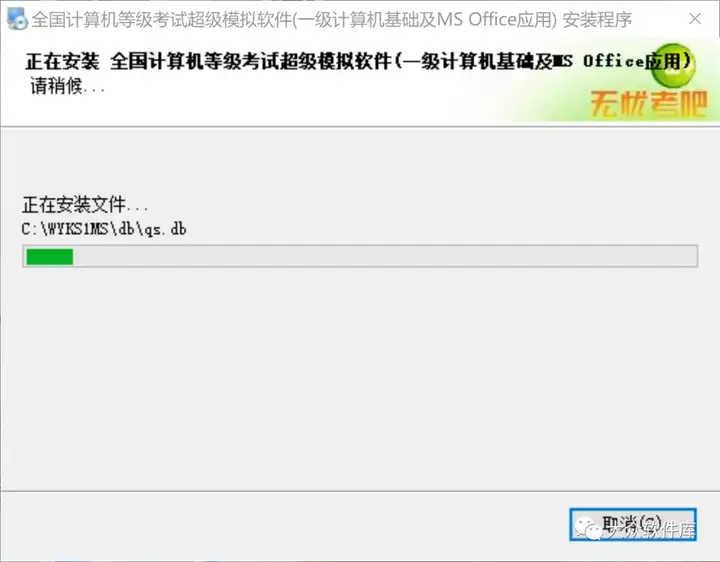Click 安装程序 at the end of the title bar text
Viewport: 720px width, 562px height.
point(597,20)
